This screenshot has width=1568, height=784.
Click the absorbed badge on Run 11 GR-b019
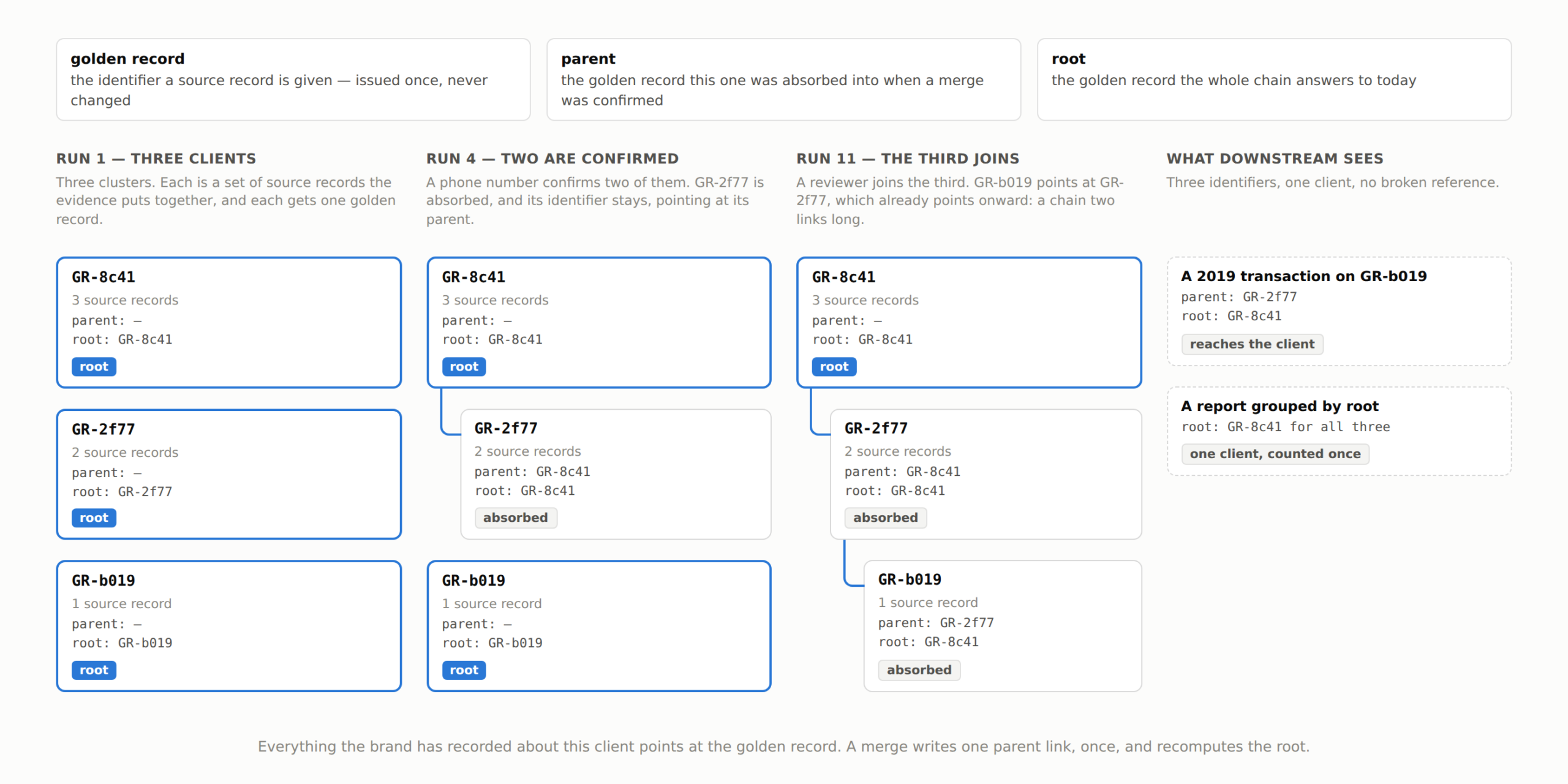pos(919,669)
